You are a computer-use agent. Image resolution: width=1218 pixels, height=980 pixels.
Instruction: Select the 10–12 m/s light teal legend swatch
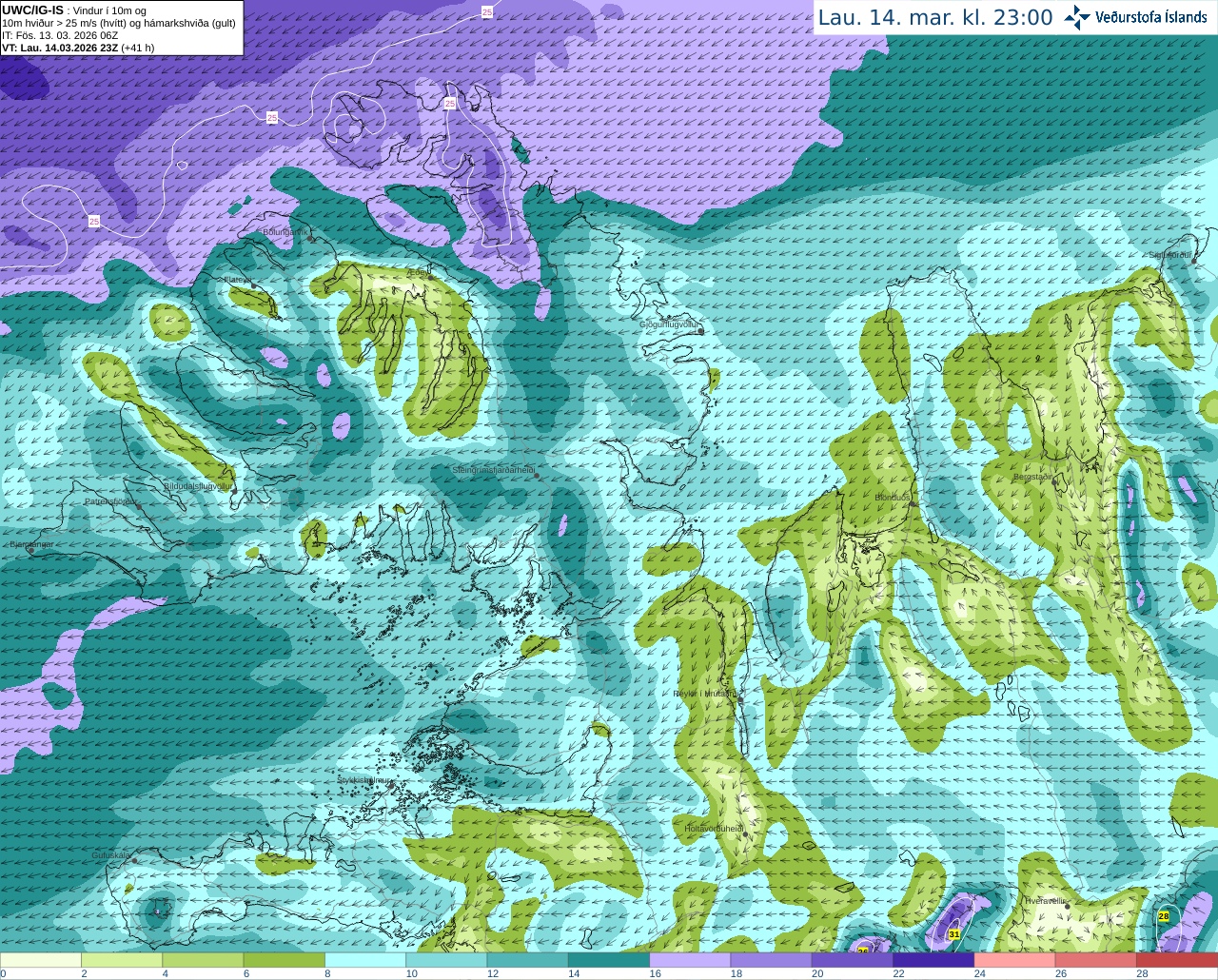pyautogui.click(x=446, y=960)
